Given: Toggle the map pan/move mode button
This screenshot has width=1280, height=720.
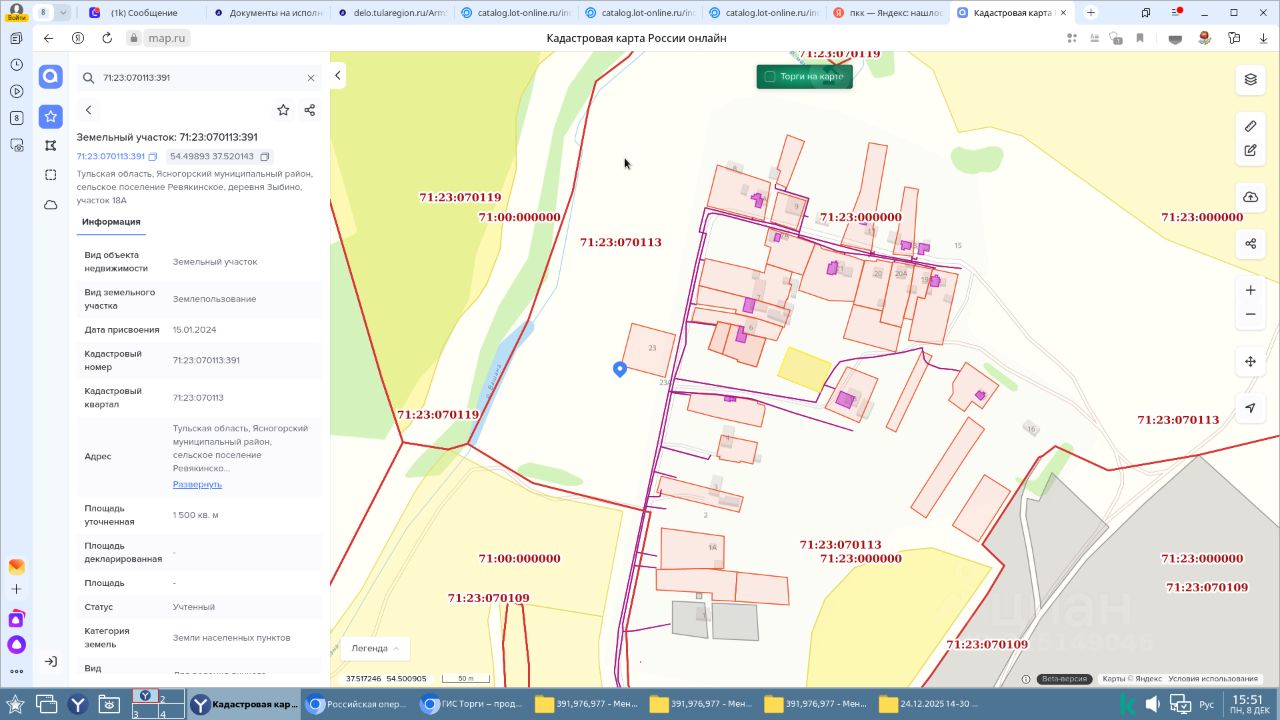Looking at the screenshot, I should coord(1250,361).
